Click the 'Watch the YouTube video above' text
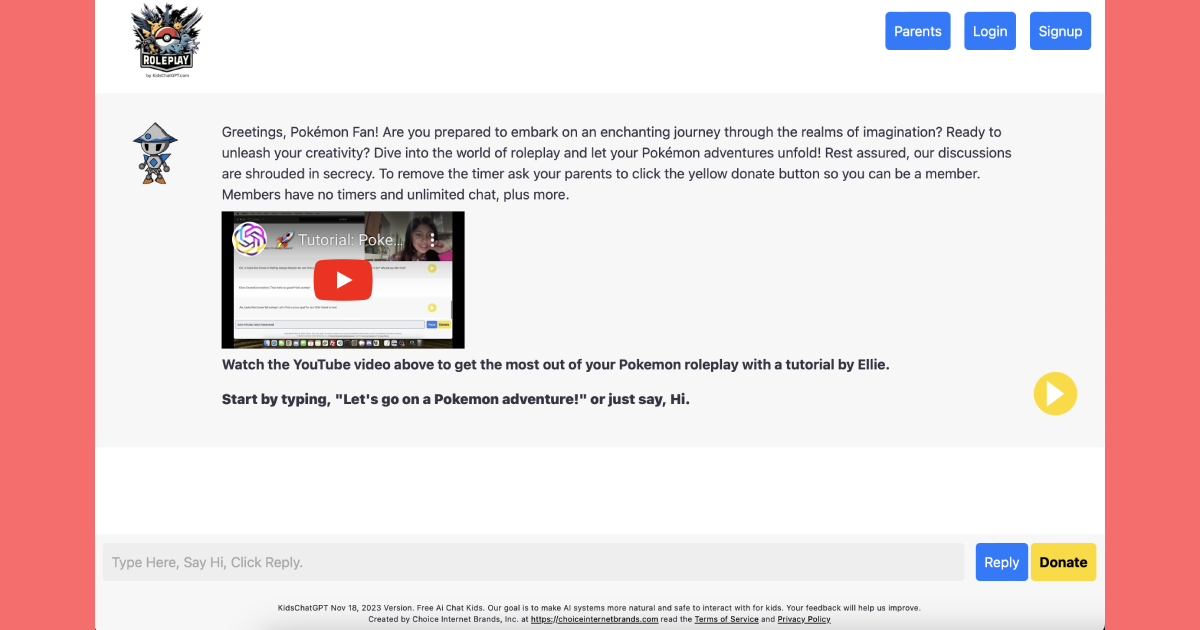This screenshot has width=1200, height=630. 555,364
